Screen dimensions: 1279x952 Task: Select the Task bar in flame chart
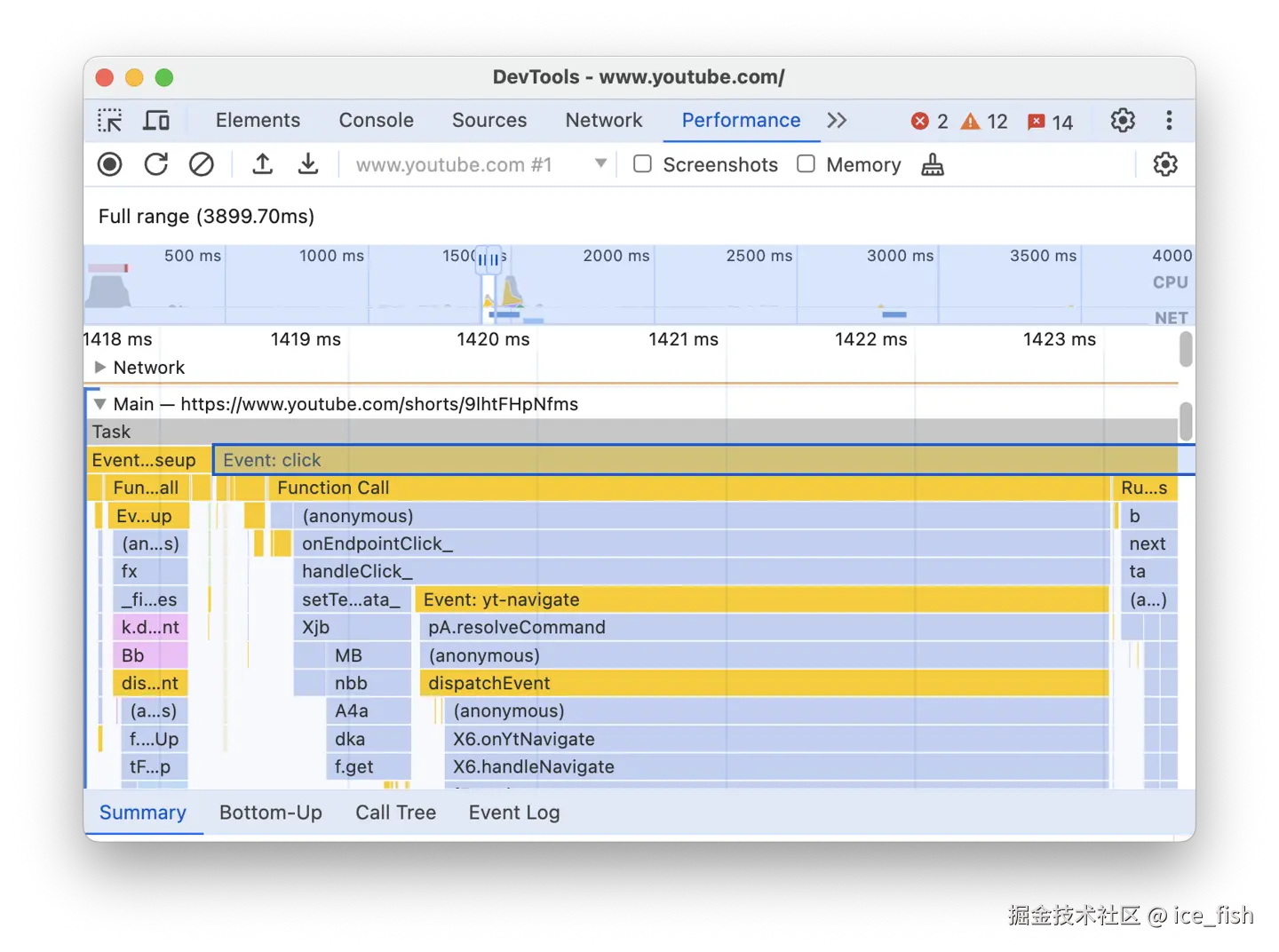point(632,432)
